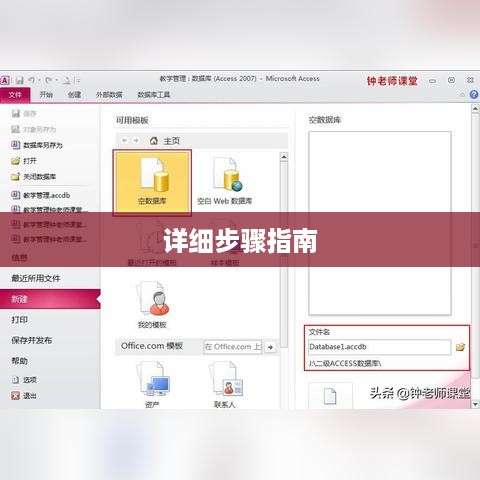Image resolution: width=480 pixels, height=480 pixels.
Task: Select 关闭数据库 in the left menu
Action: tap(34, 177)
